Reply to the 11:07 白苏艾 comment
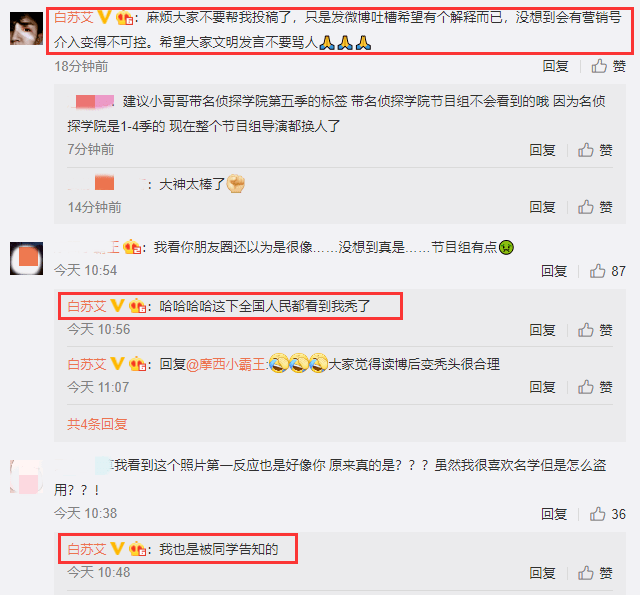 [x=542, y=387]
